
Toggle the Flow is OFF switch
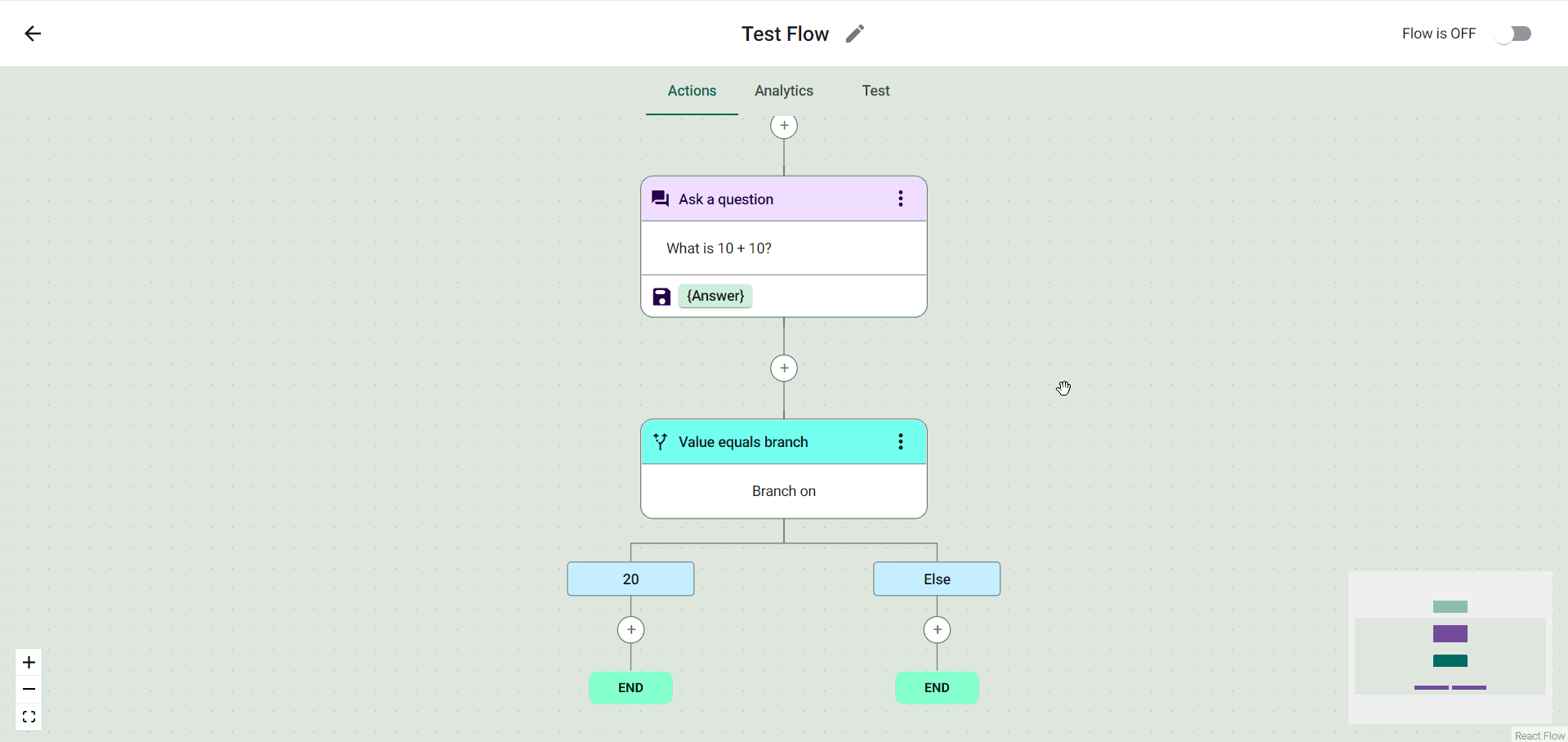pyautogui.click(x=1513, y=34)
